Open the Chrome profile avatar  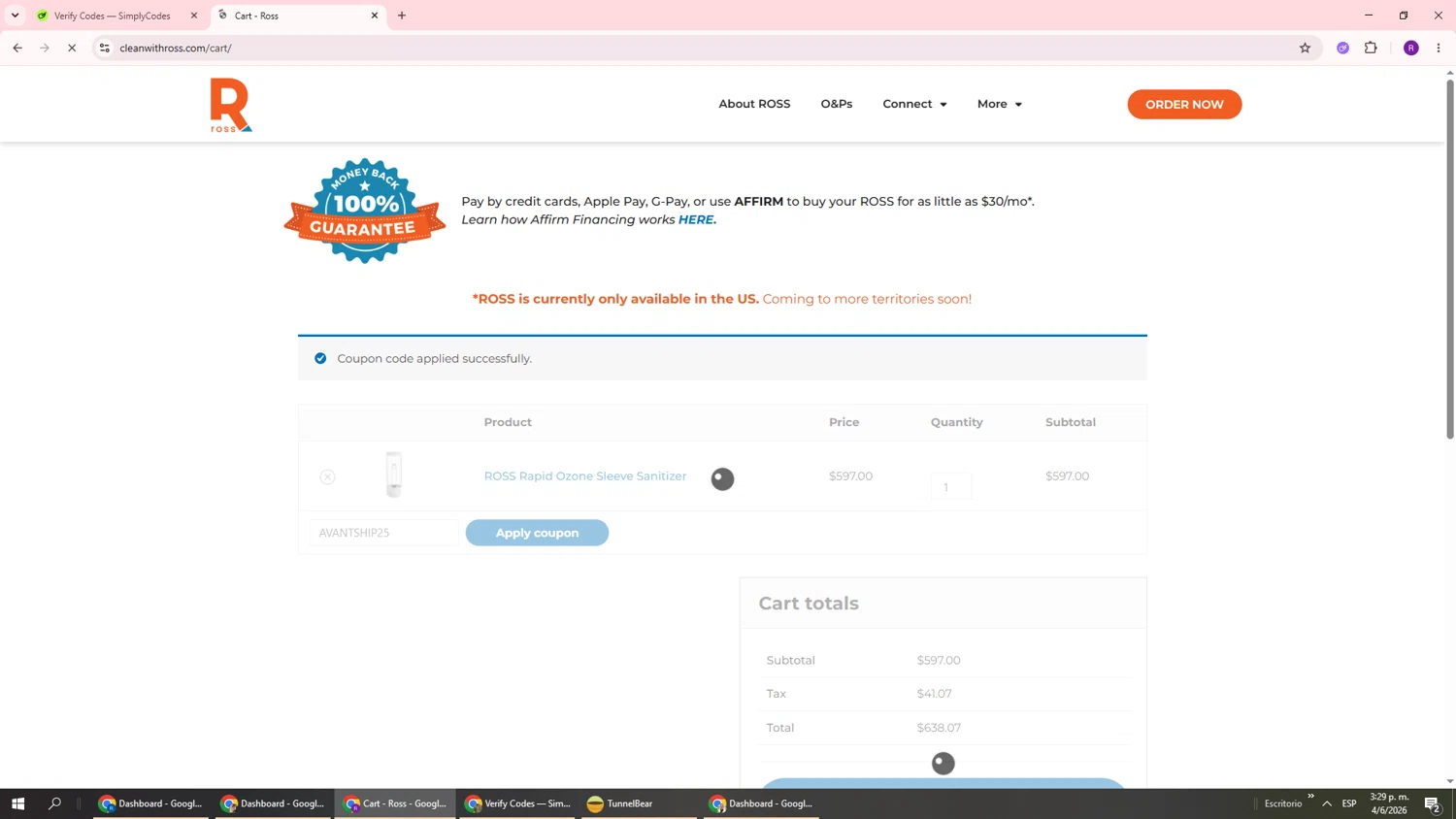1411,48
